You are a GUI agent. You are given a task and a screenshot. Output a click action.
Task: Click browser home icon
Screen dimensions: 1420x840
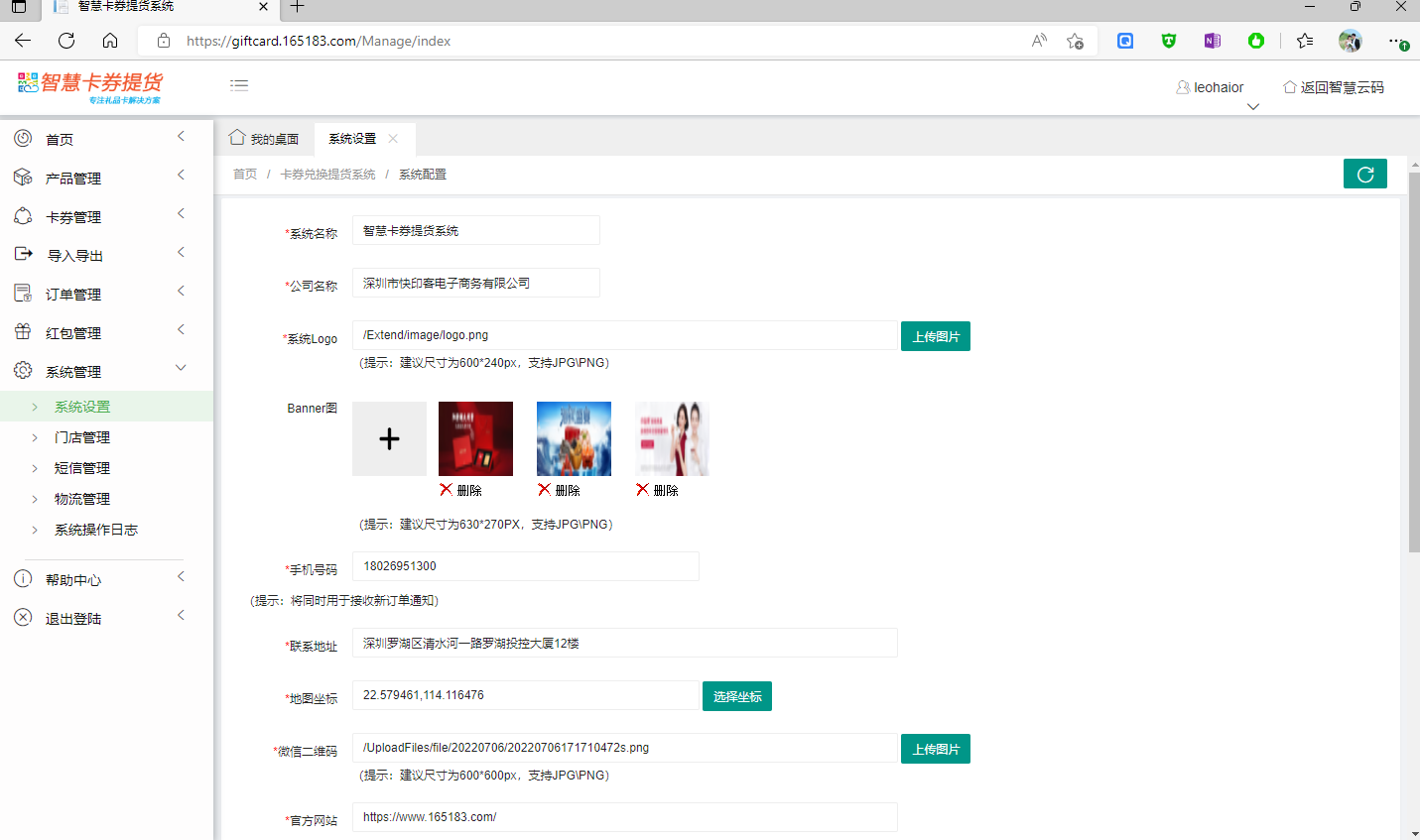[110, 41]
